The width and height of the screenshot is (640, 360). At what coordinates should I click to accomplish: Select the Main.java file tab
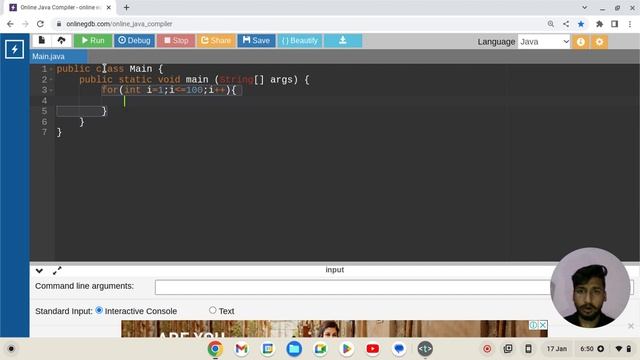[58, 56]
